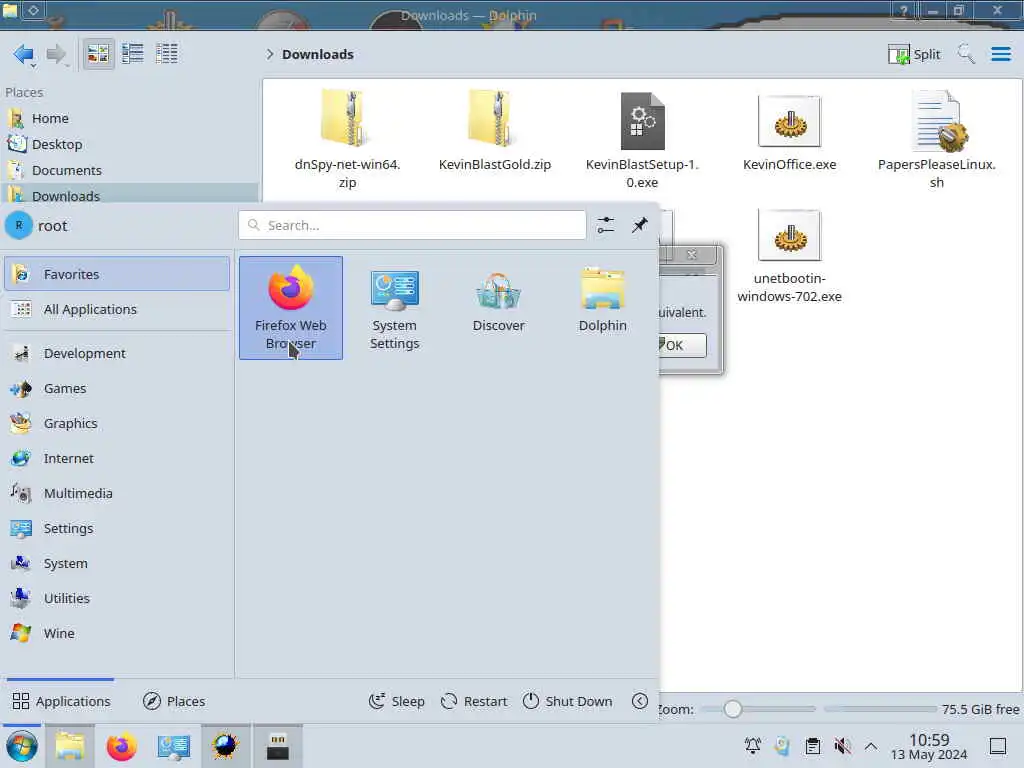Switch to Places tab in launcher
This screenshot has height=768, width=1024.
tap(174, 701)
